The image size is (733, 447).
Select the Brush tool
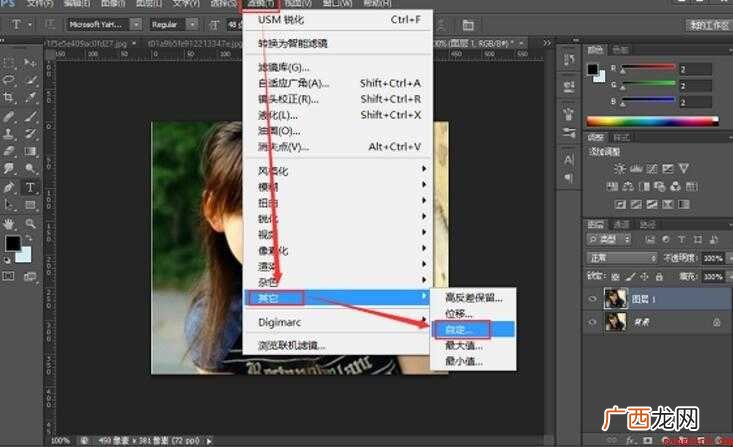pos(30,116)
